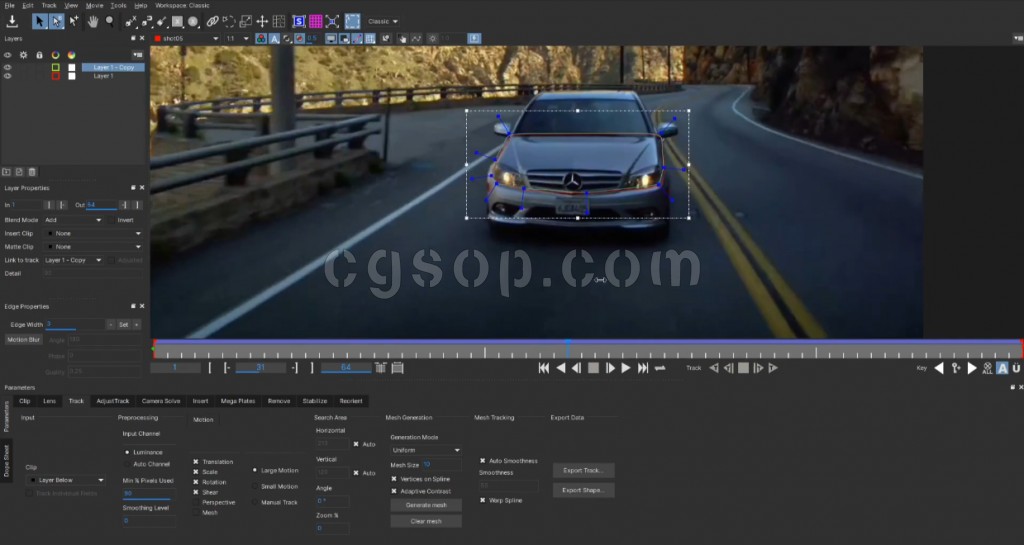Image resolution: width=1024 pixels, height=545 pixels.
Task: Click the Align Surface icon
Action: tap(332, 22)
